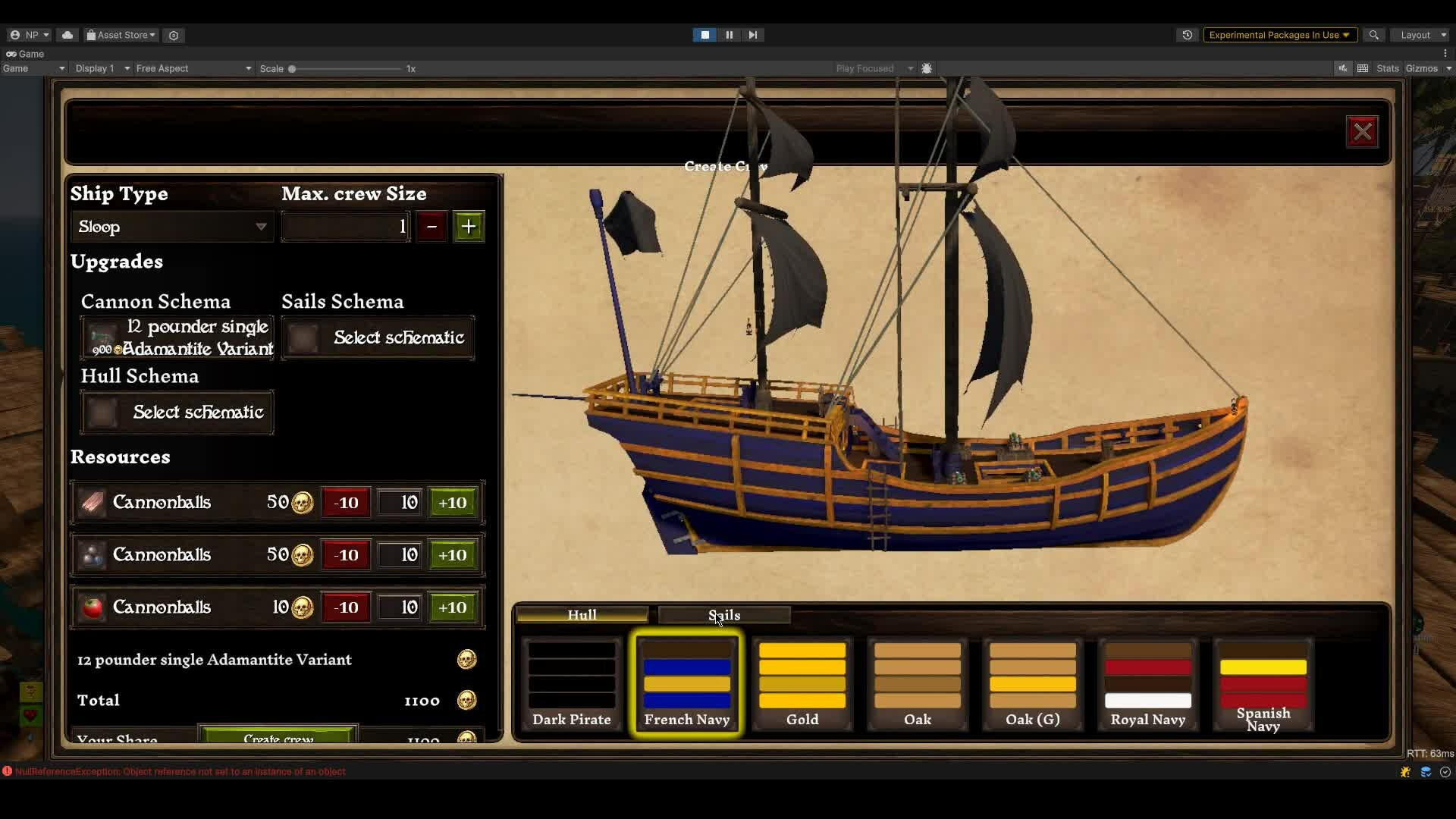Expand the Layout dropdown
Screen dimensions: 1456x819
click(1423, 35)
